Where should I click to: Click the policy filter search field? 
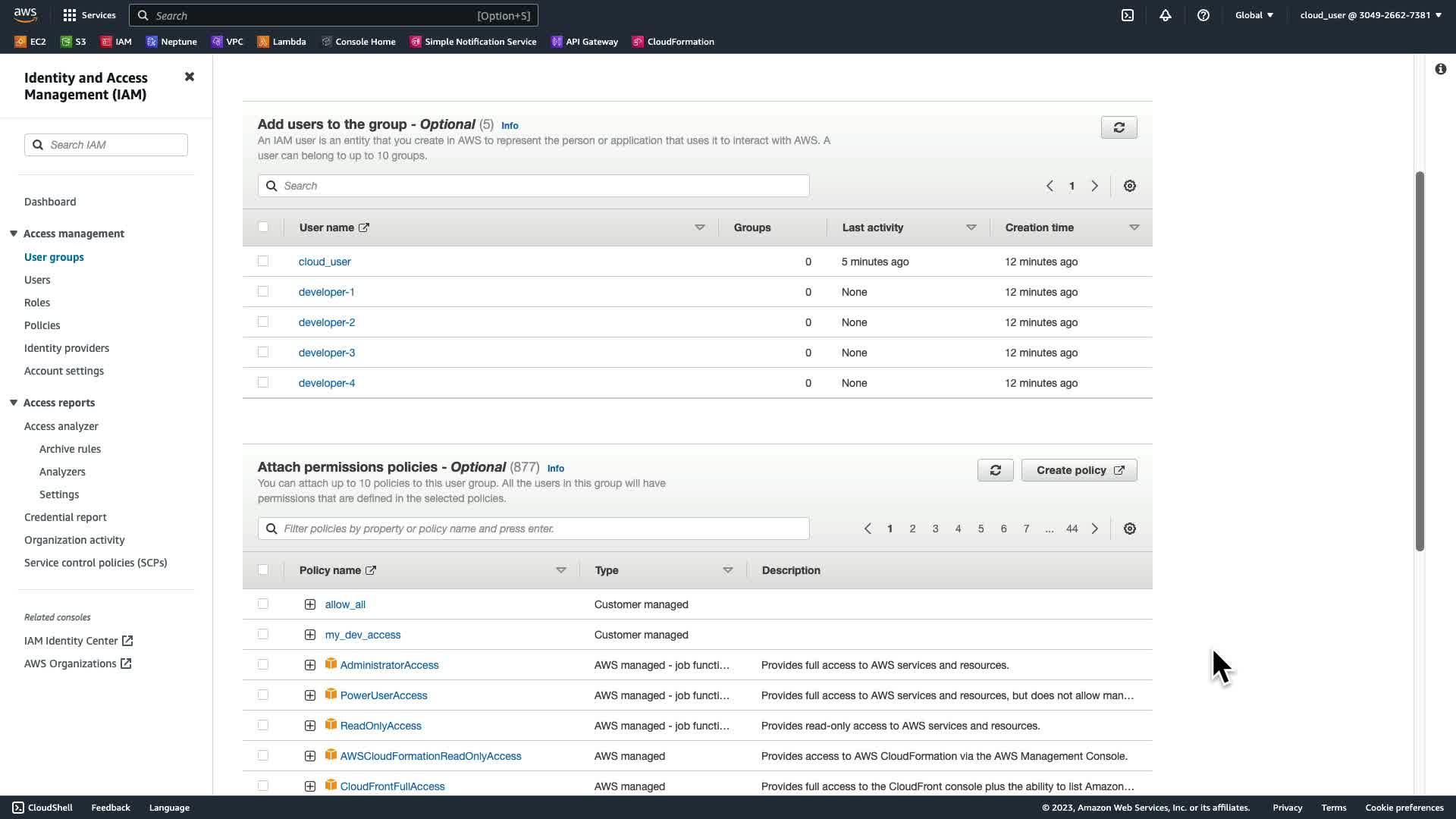(534, 529)
